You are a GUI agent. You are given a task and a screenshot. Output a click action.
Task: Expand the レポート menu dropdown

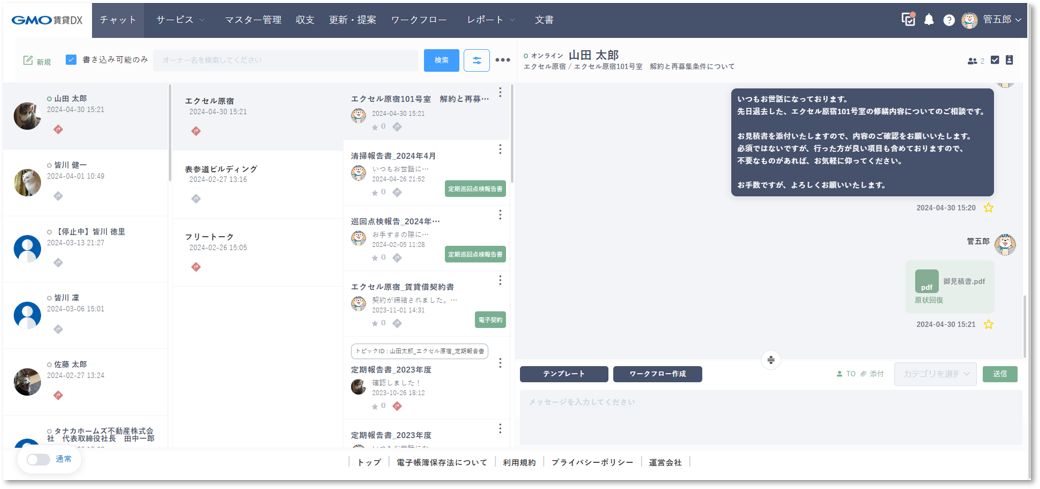491,20
